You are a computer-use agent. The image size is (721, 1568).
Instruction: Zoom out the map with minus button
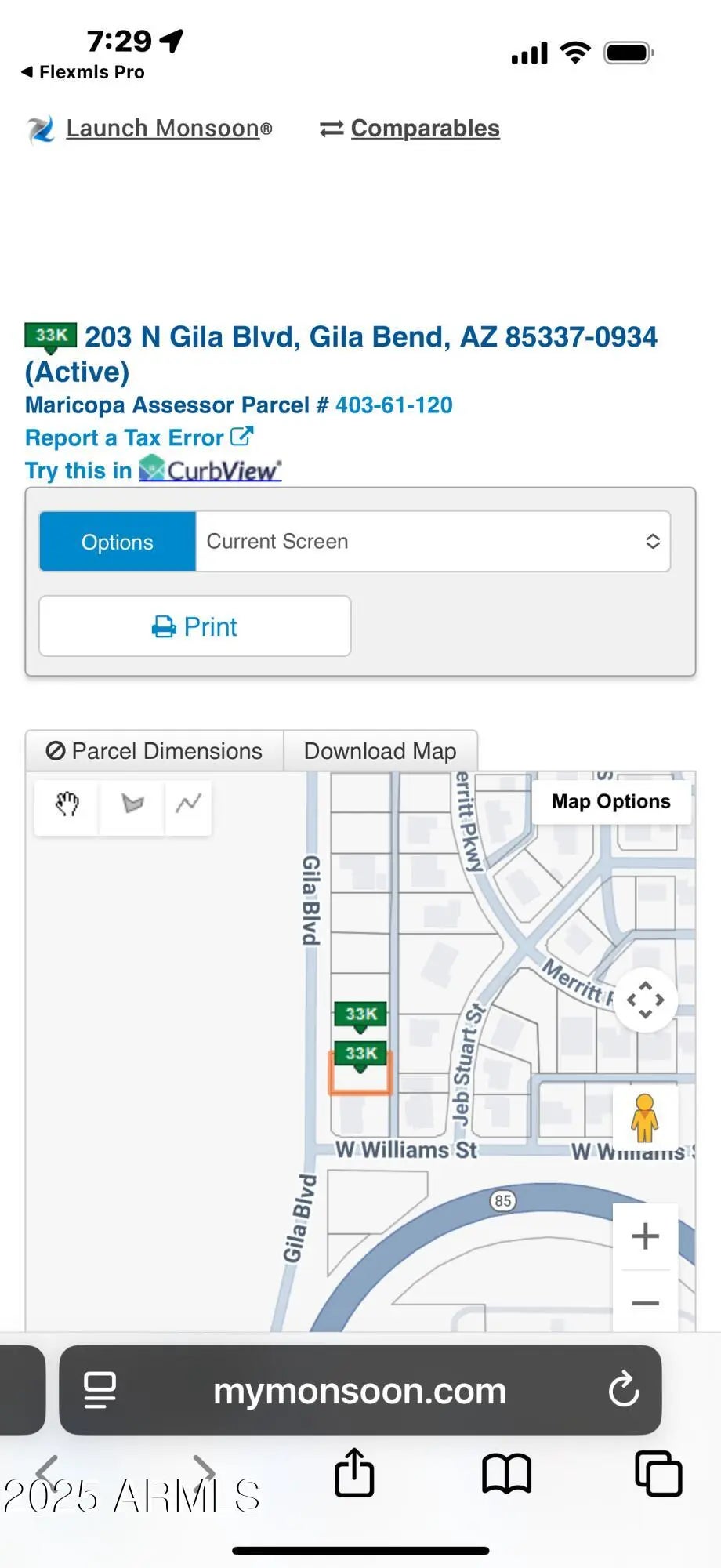[x=645, y=1303]
